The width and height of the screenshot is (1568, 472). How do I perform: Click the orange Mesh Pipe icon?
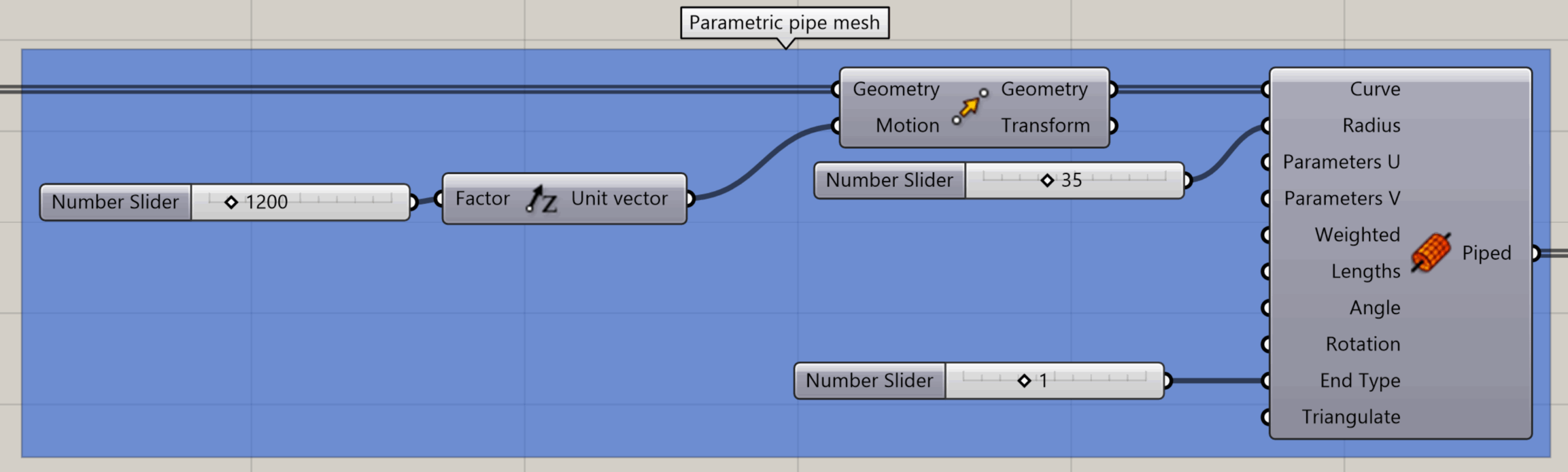tap(1431, 252)
